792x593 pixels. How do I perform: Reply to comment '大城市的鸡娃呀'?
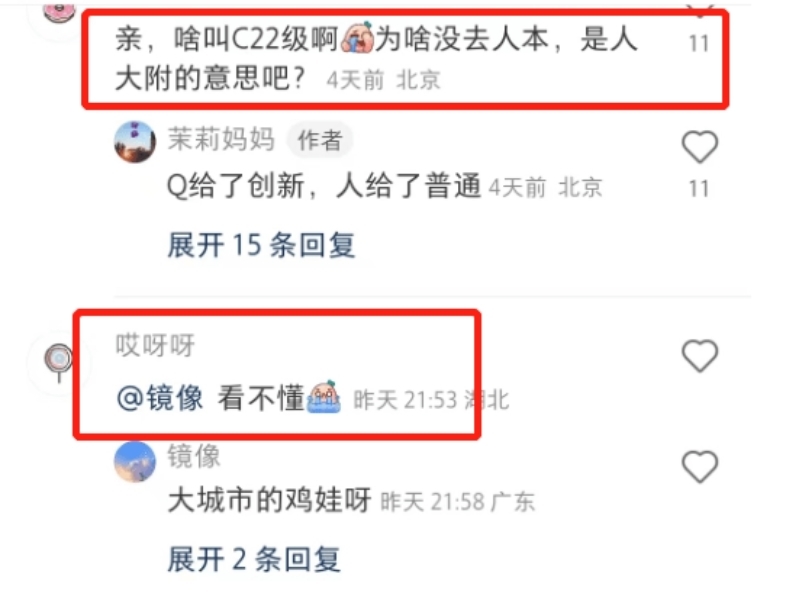270,500
